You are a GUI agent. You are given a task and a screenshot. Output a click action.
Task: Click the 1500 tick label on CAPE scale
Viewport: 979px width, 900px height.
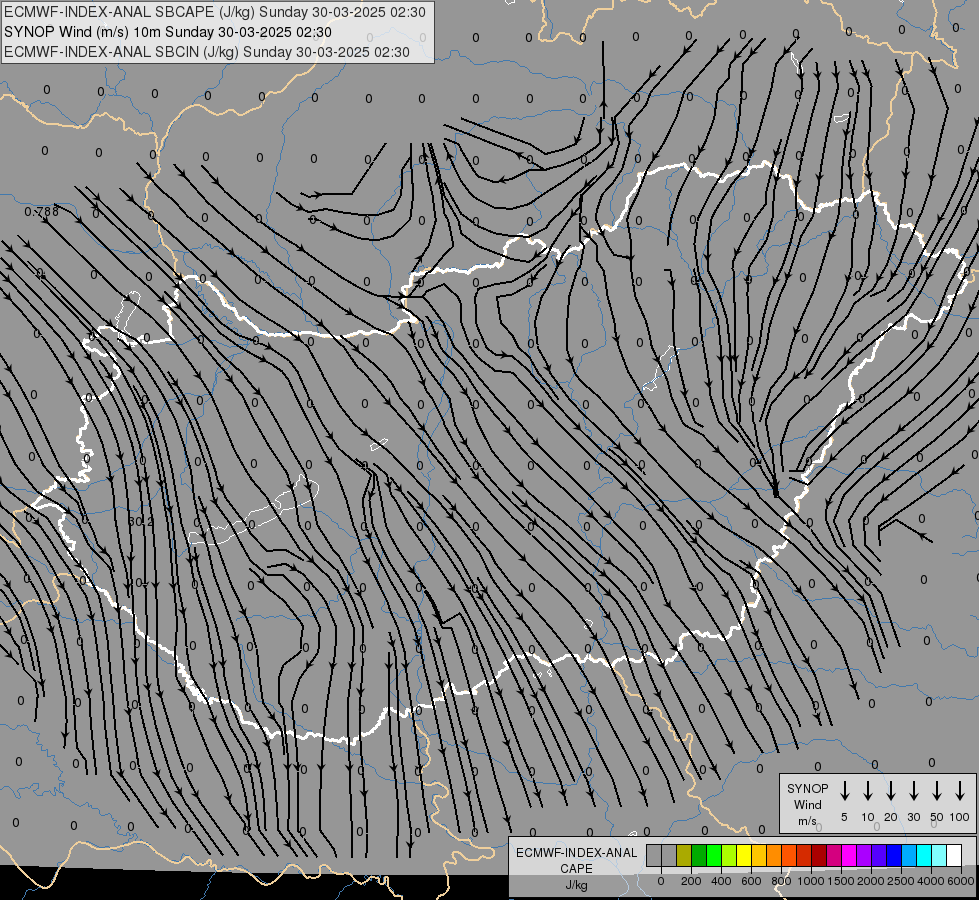coord(840,881)
